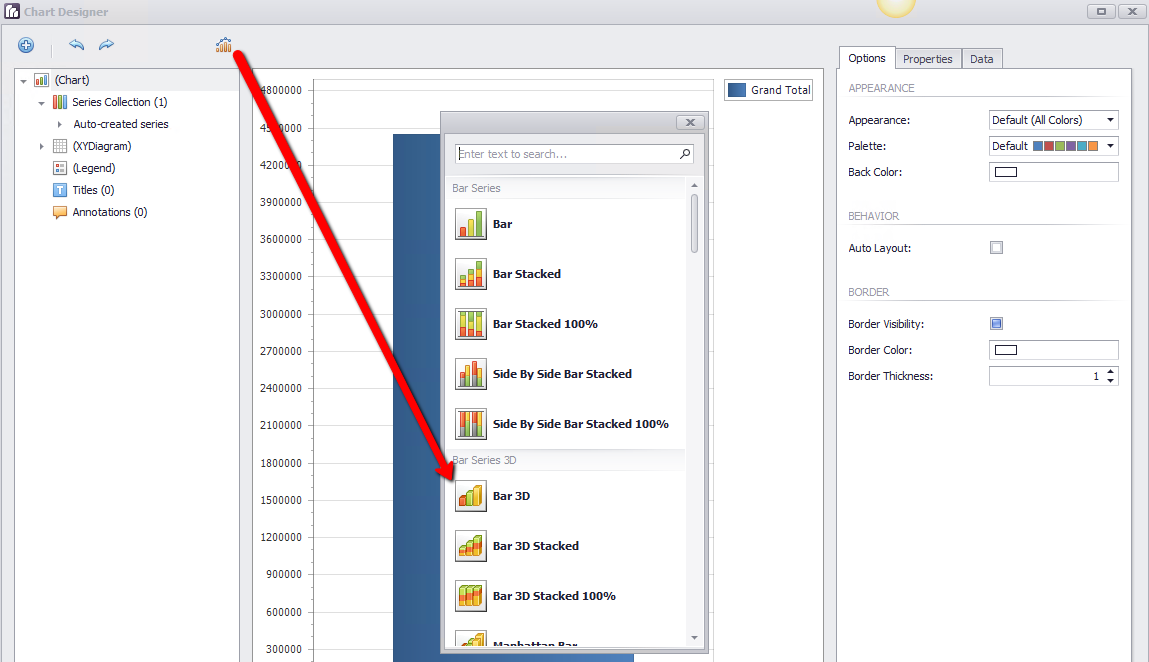Expand the Auto-created series tree node

[x=59, y=124]
